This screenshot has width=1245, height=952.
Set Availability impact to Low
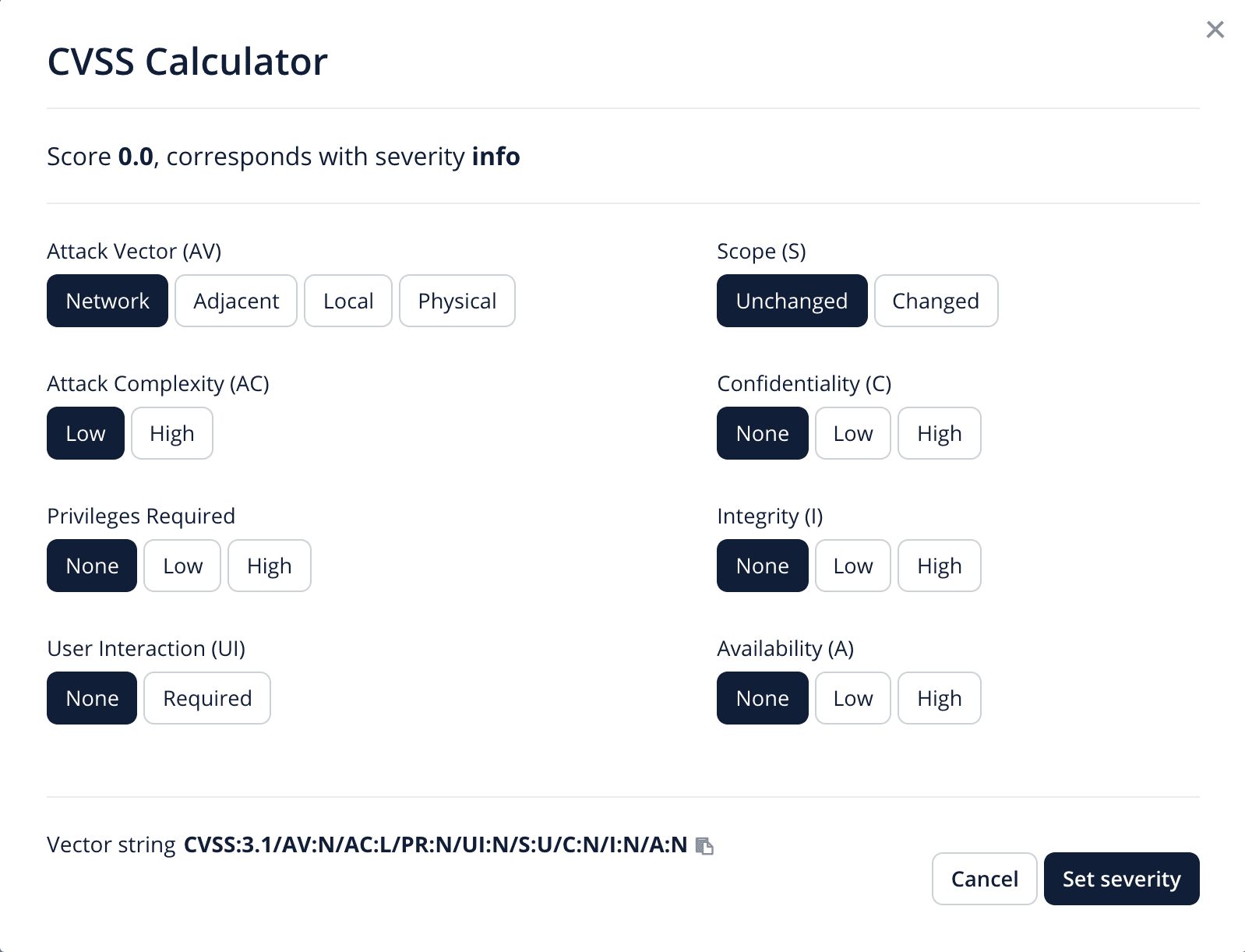(x=853, y=699)
